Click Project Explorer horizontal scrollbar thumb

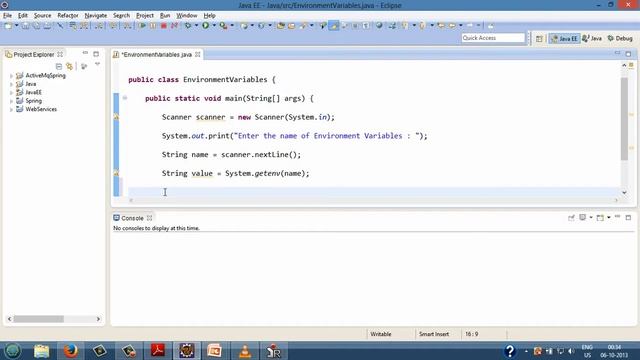38,319
